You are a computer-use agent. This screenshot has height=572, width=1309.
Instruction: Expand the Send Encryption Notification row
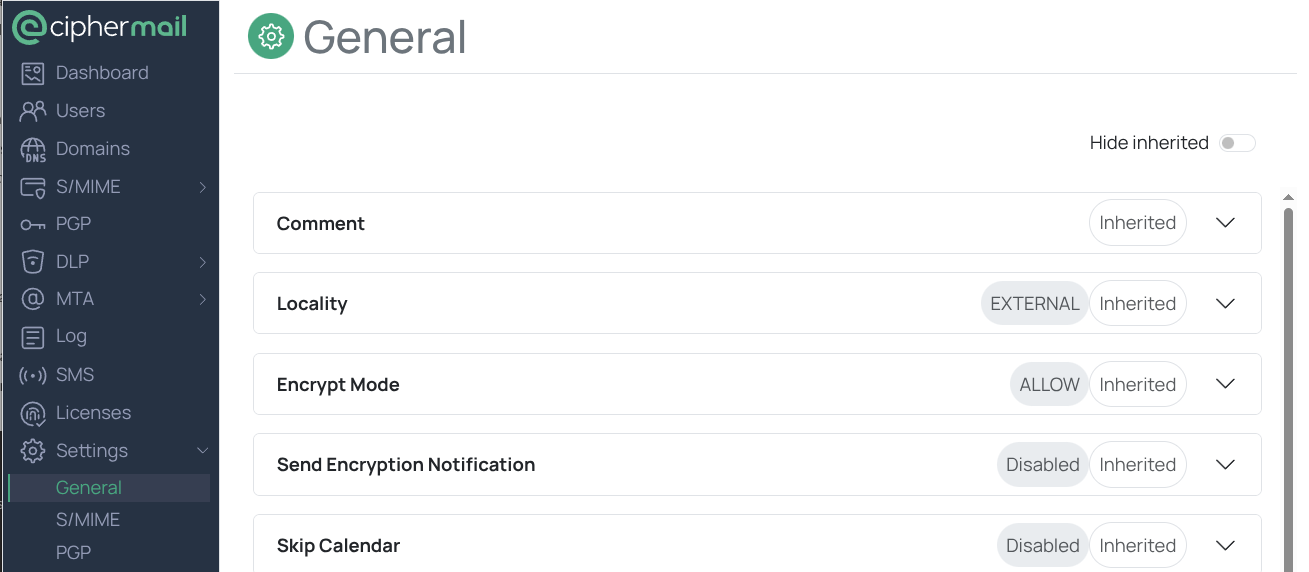point(1225,465)
